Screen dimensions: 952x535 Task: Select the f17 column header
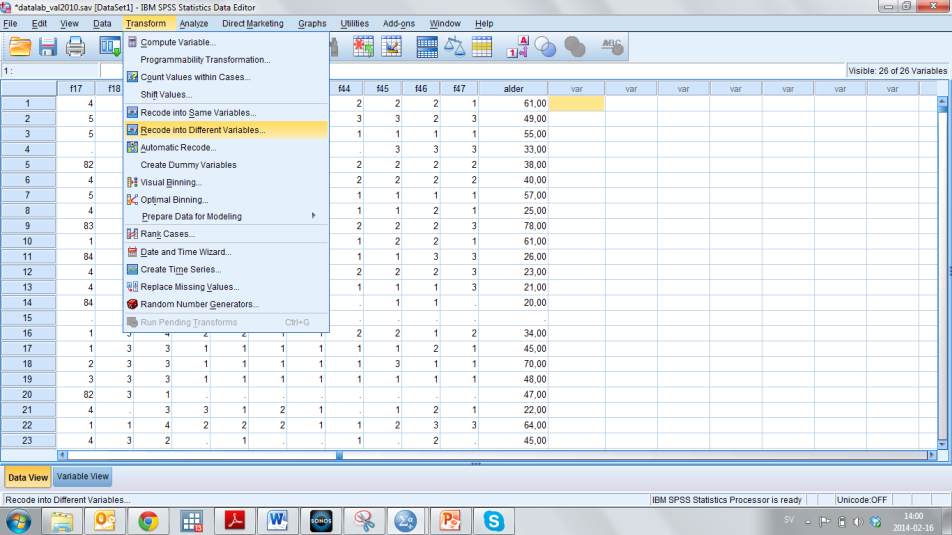point(76,89)
